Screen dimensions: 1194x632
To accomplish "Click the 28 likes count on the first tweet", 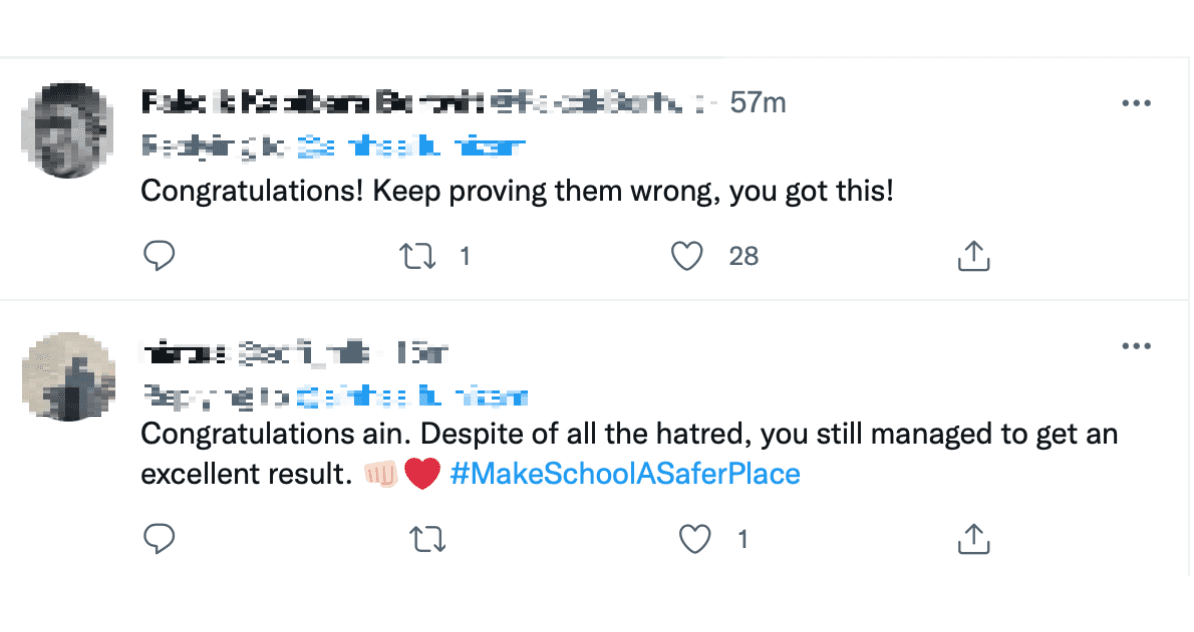I will pos(742,256).
